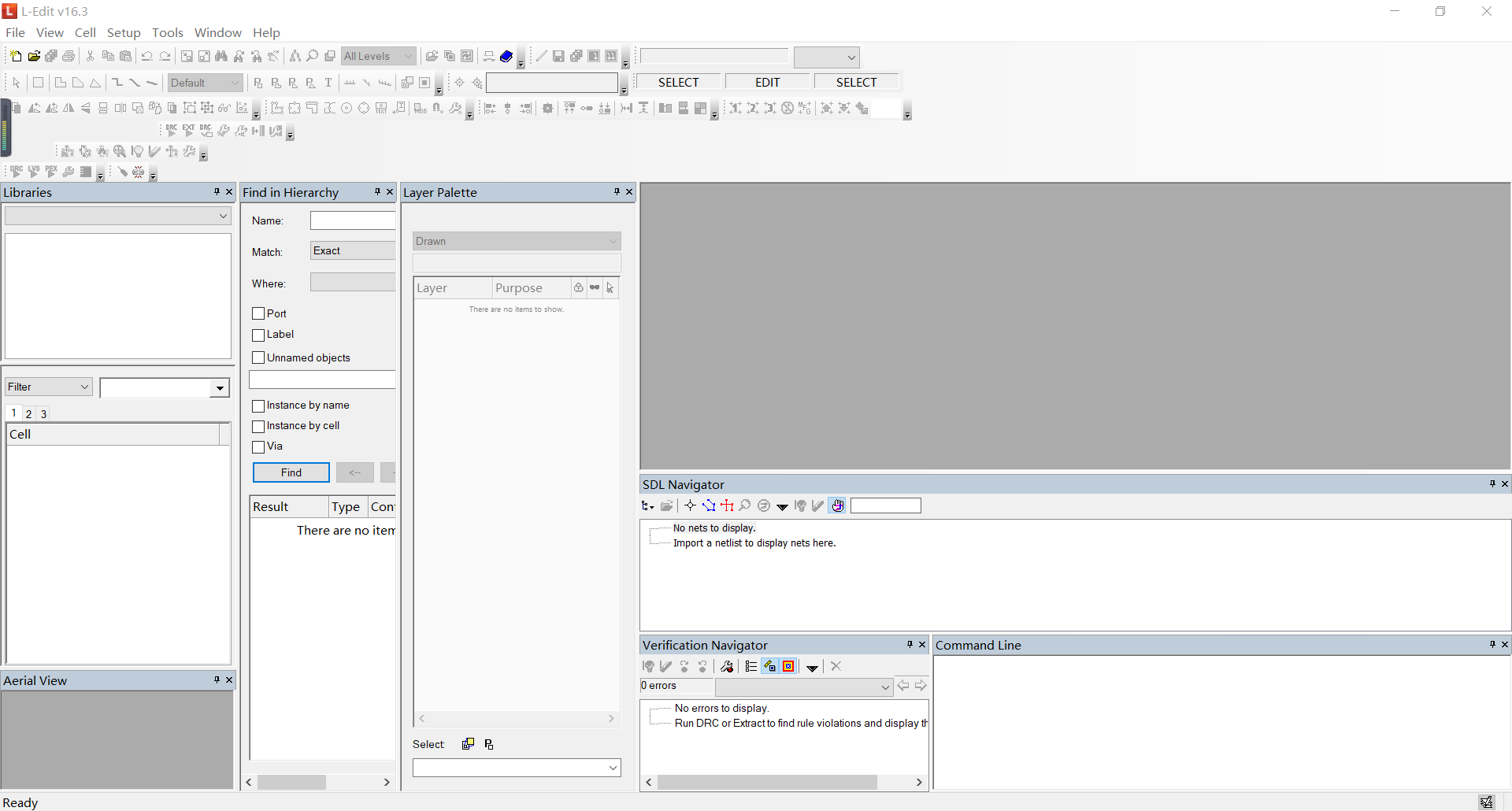
Task: Open the Help menu
Action: 266,32
